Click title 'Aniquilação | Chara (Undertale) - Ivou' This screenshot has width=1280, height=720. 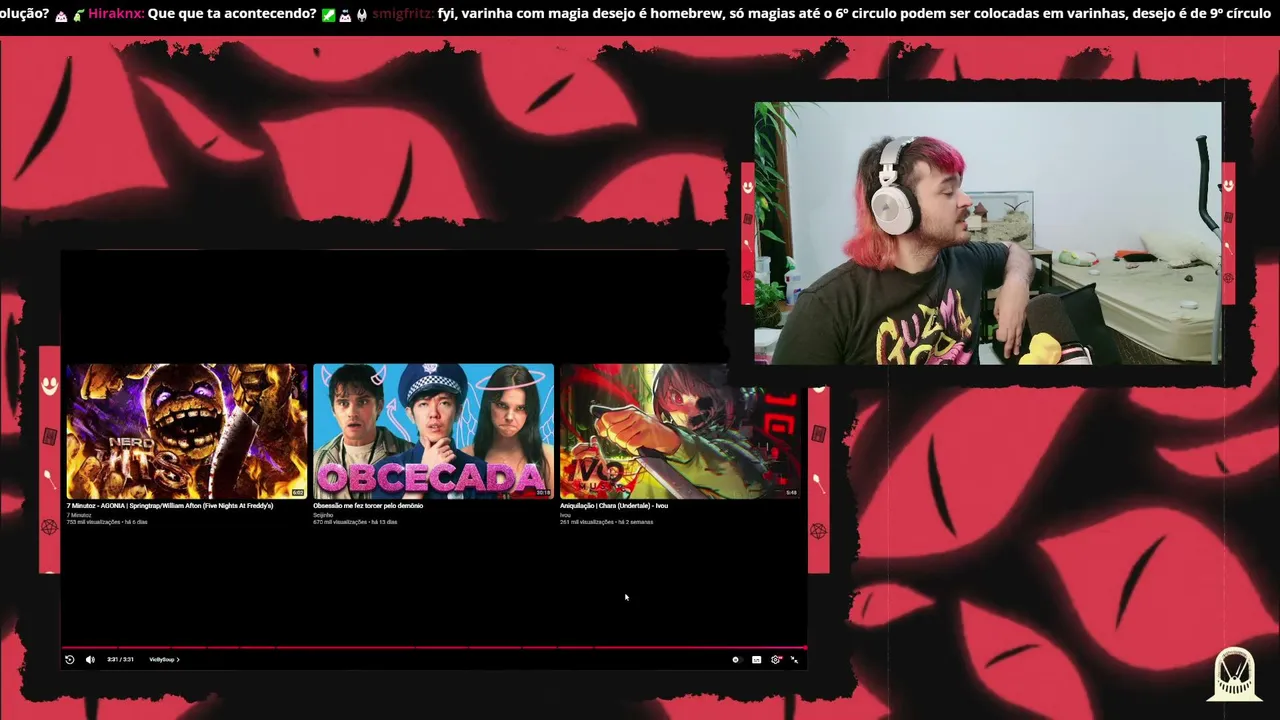click(614, 506)
